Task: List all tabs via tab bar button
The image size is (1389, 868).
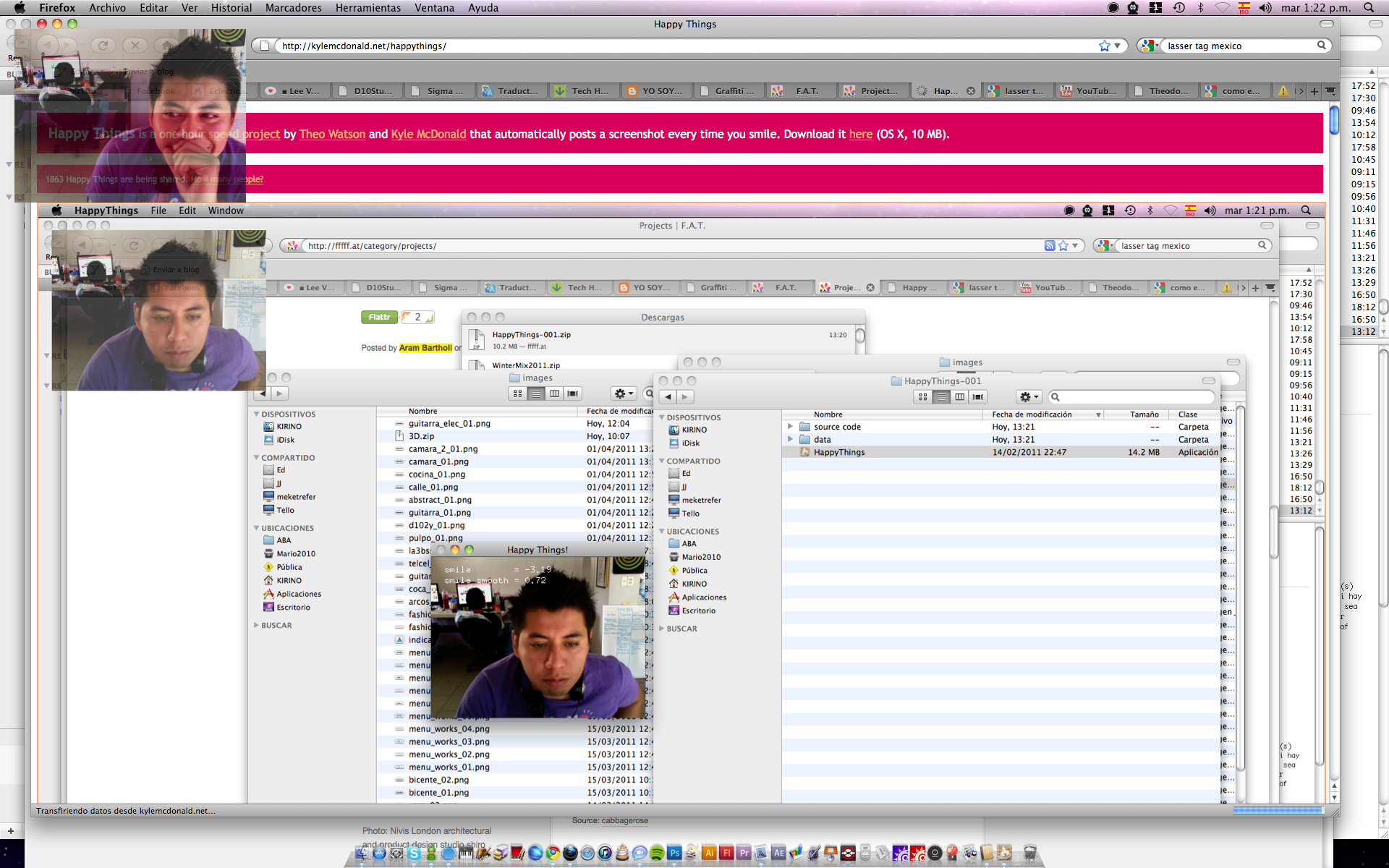Action: click(x=1330, y=91)
